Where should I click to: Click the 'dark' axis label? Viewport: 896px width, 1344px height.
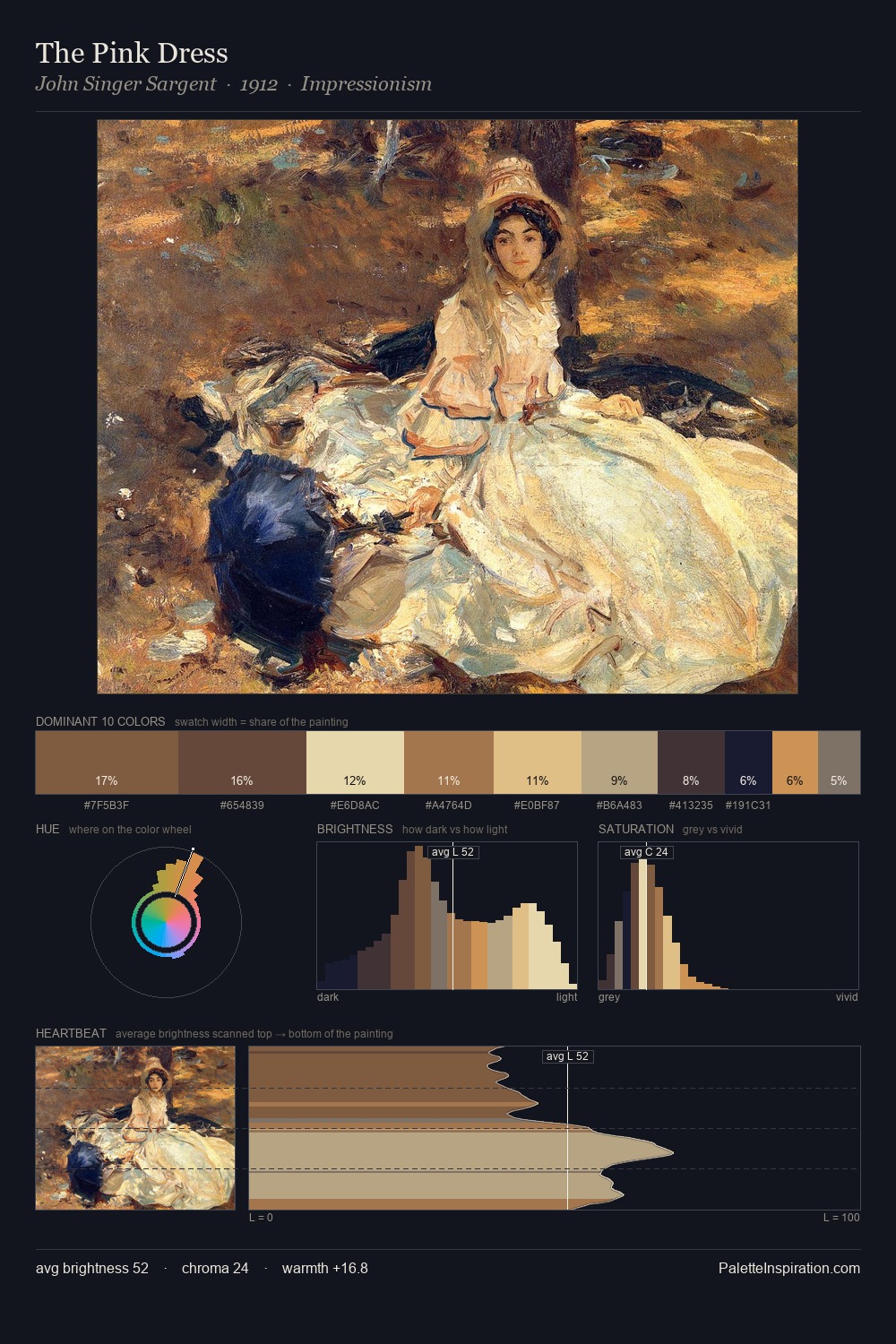[328, 996]
